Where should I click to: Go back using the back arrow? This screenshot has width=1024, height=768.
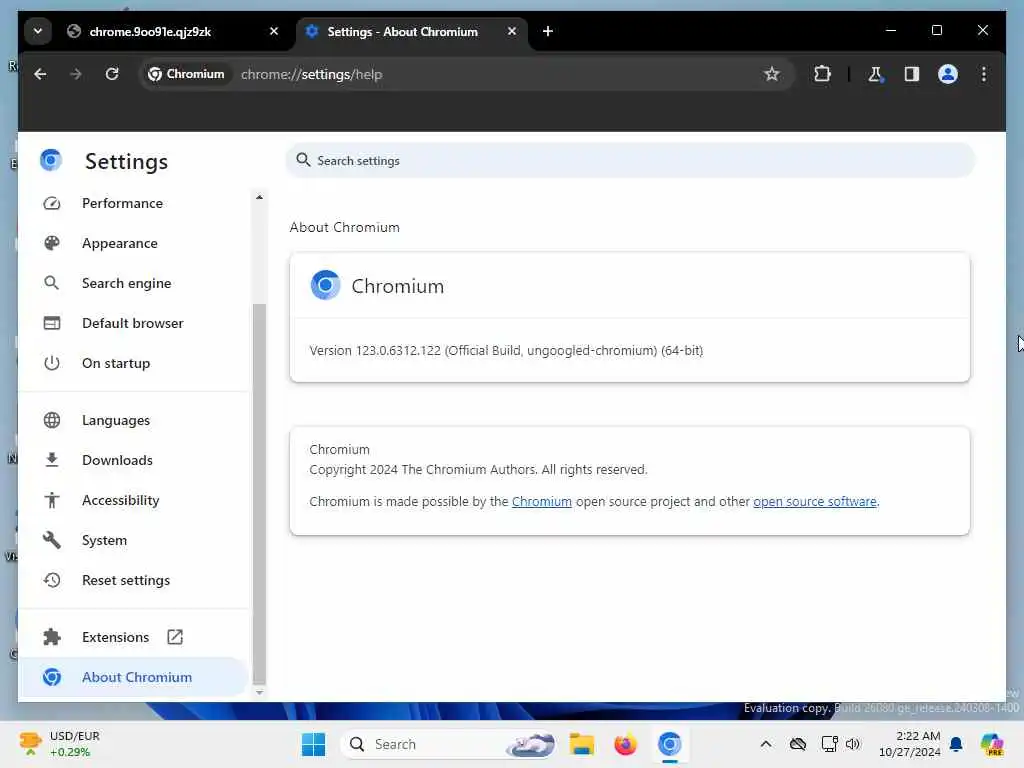[x=40, y=74]
